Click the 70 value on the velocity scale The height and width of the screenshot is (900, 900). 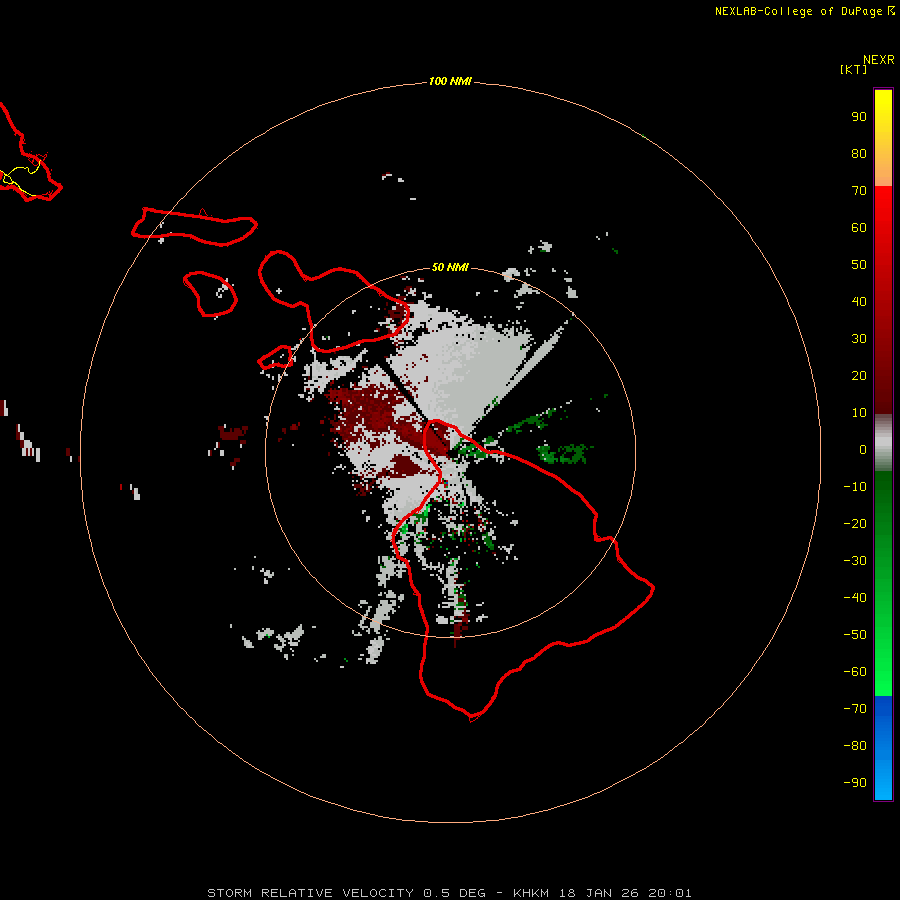pos(859,191)
